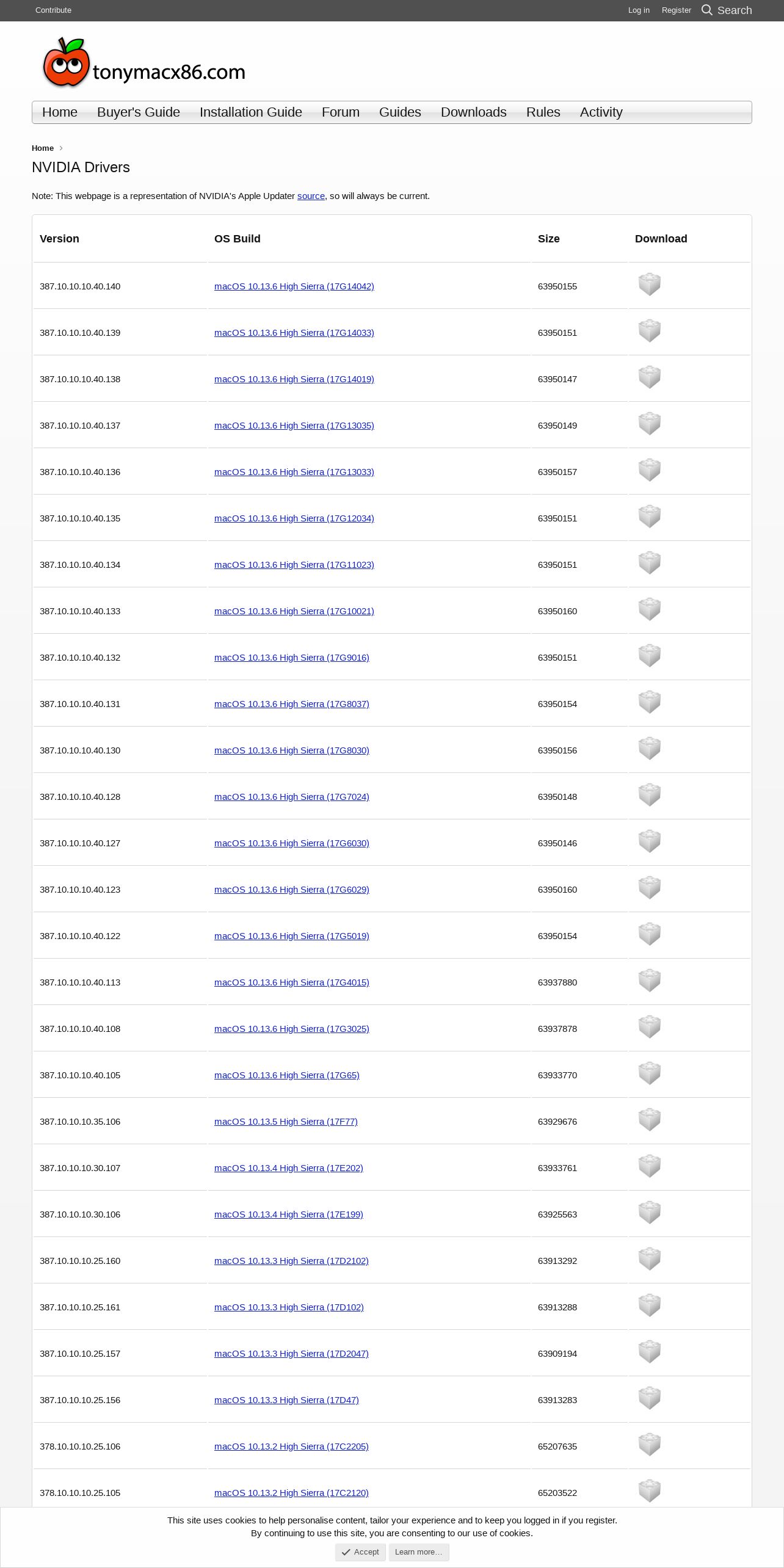Click download icon for version 387.10.10.10.40.133
Viewport: 784px width, 1568px height.
pos(649,609)
